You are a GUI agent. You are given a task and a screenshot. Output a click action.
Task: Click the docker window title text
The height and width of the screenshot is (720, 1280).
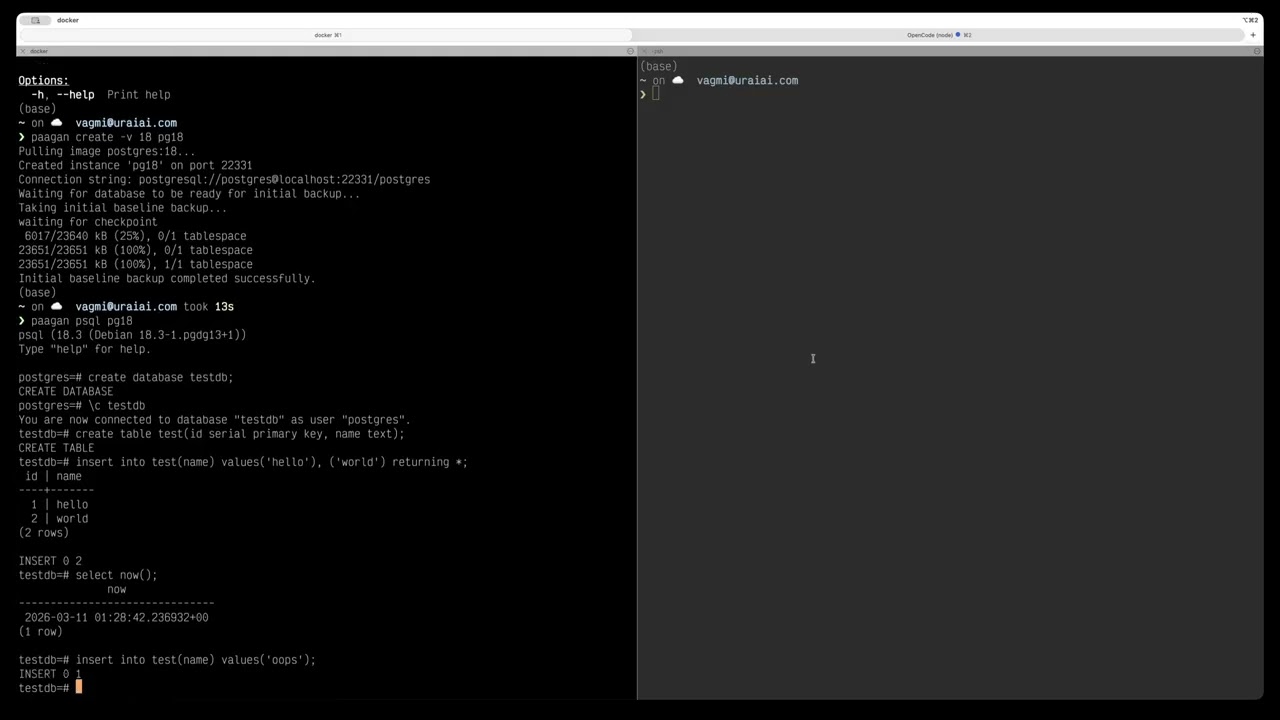(x=68, y=20)
